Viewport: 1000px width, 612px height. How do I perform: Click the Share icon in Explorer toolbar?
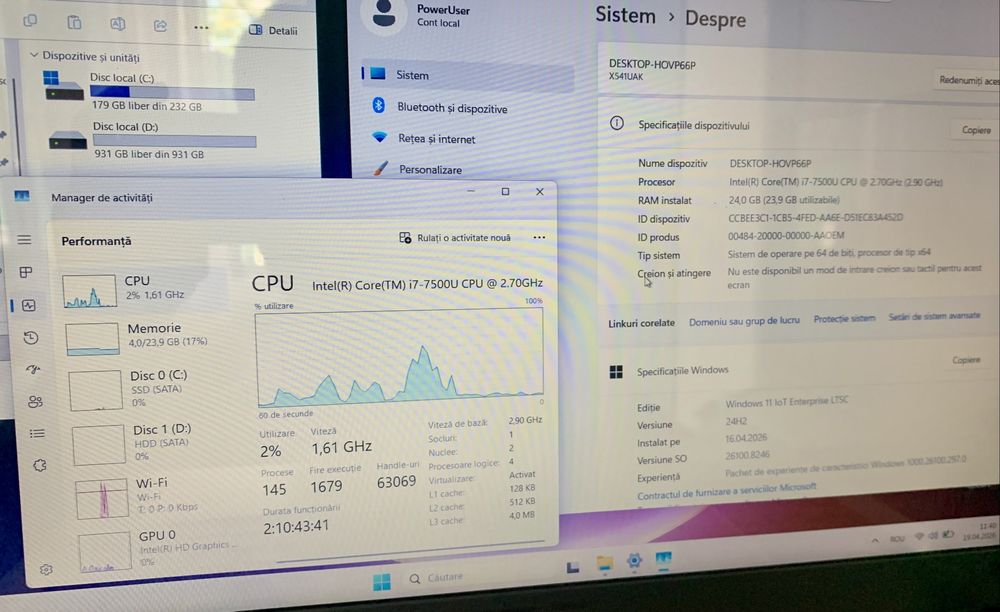(x=160, y=25)
